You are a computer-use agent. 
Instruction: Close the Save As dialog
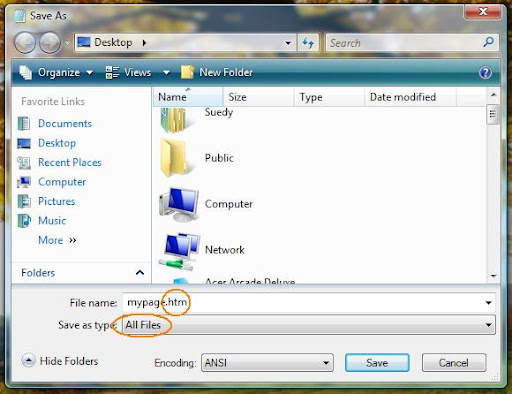(482, 12)
